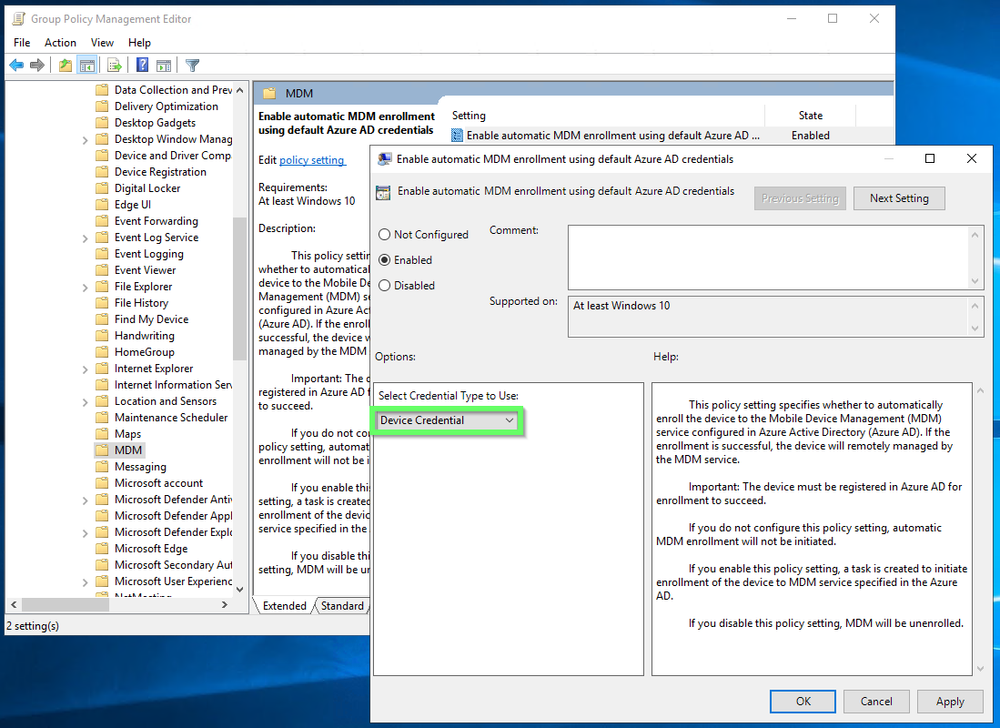Viewport: 1000px width, 728px height.
Task: Maximize the policy setting dialog window
Action: click(x=930, y=159)
